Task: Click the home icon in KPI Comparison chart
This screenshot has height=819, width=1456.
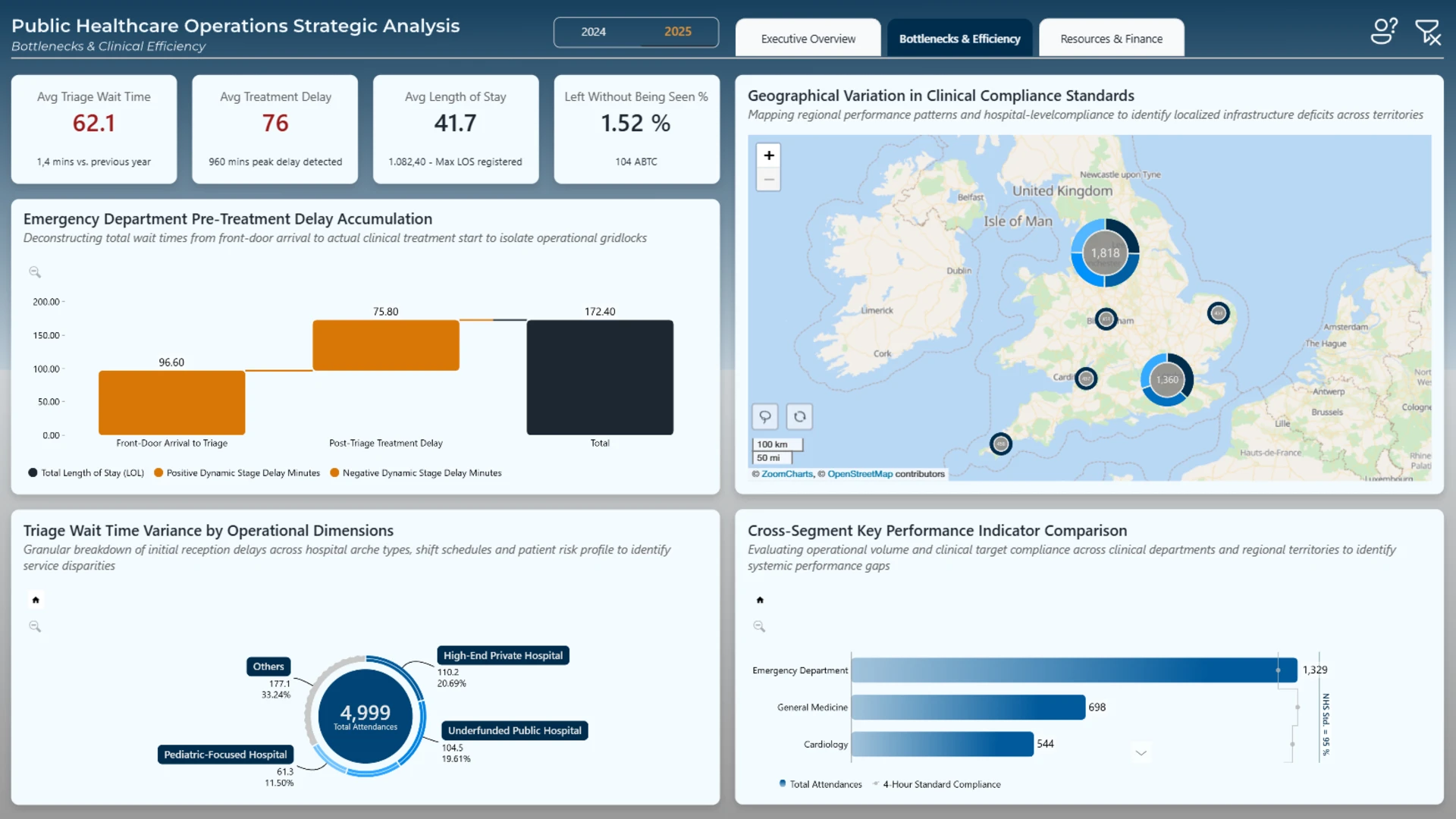Action: click(760, 600)
